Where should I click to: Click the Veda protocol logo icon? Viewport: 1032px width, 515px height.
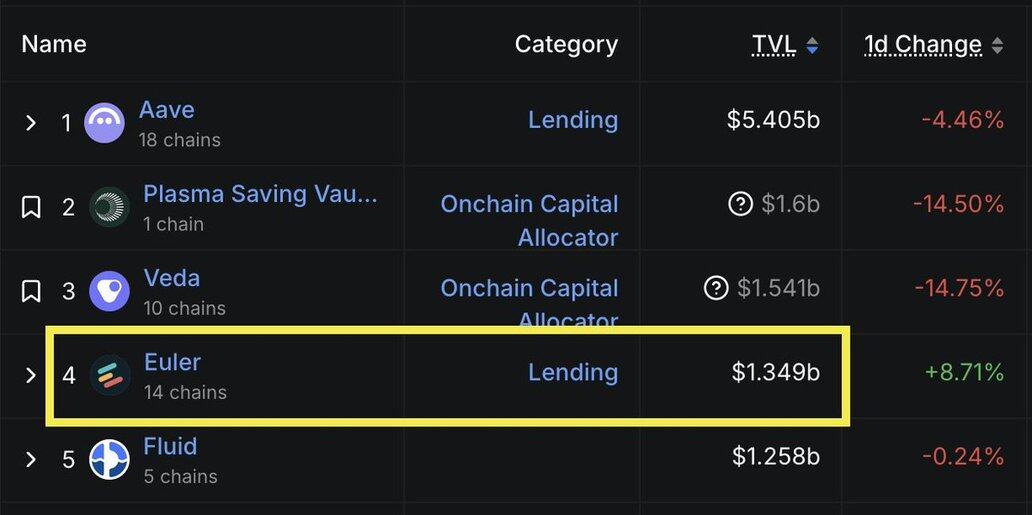pyautogui.click(x=108, y=291)
